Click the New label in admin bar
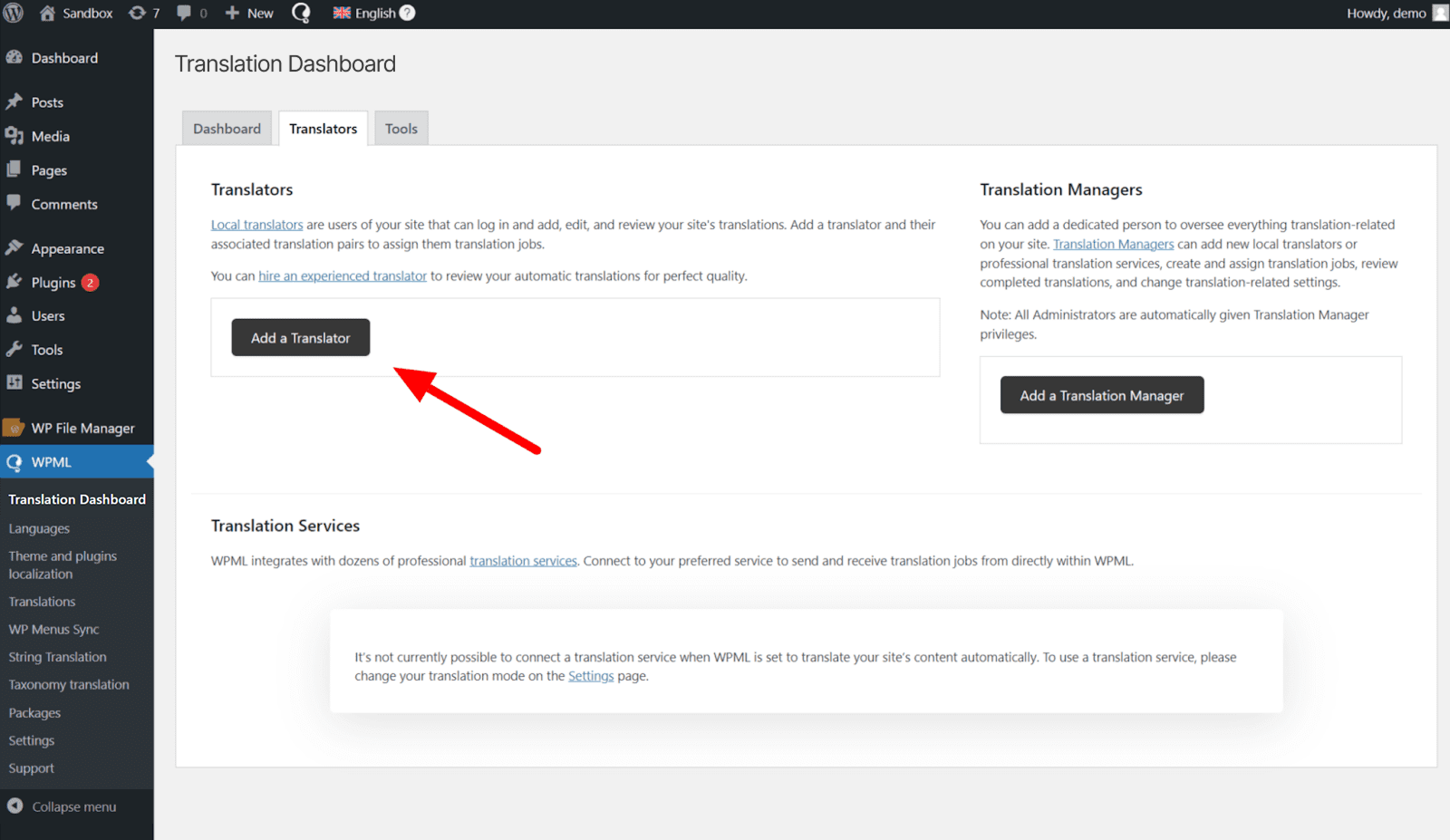 pos(260,13)
